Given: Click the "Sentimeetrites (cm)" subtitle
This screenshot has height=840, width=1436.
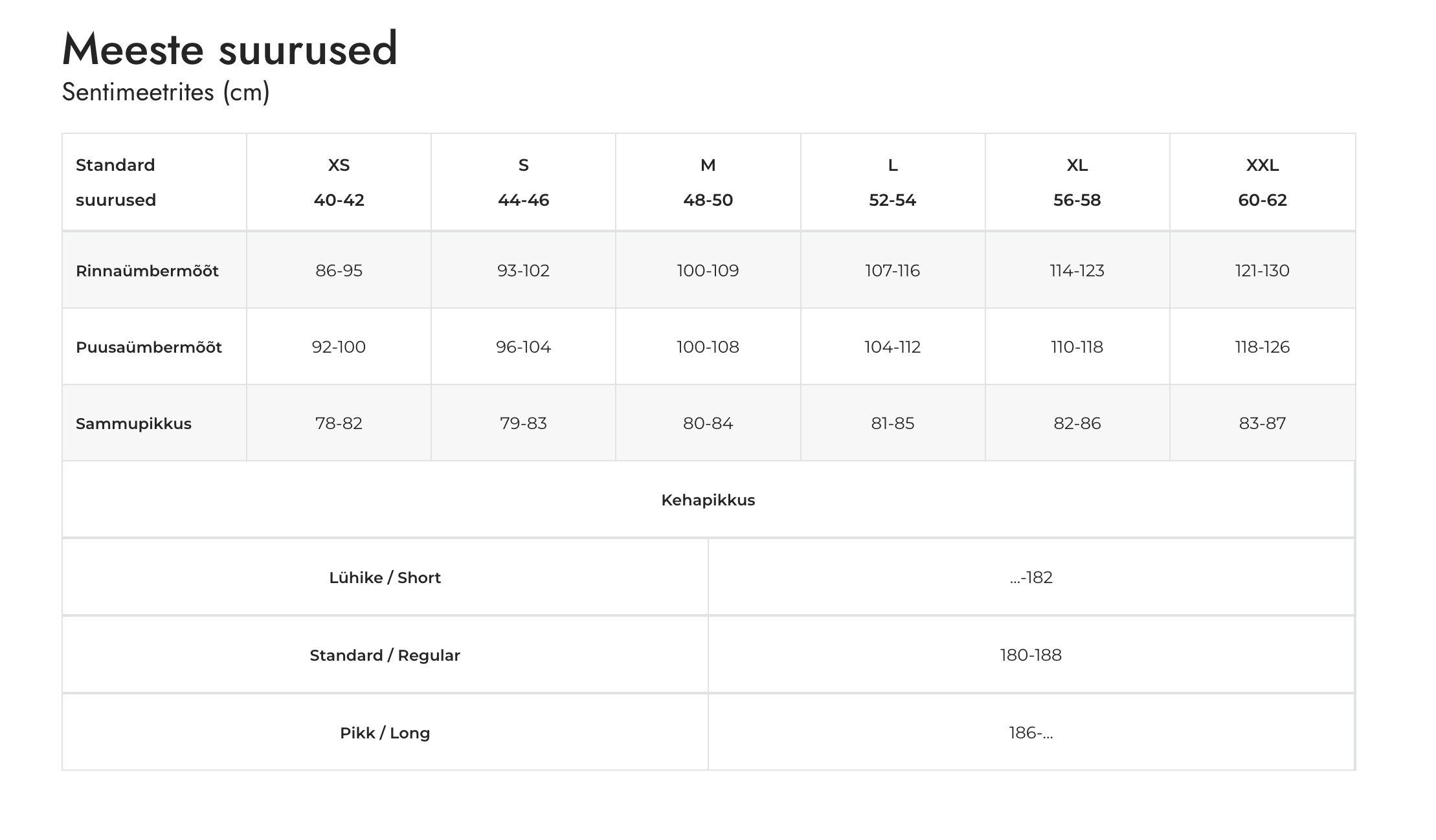Looking at the screenshot, I should [x=166, y=93].
